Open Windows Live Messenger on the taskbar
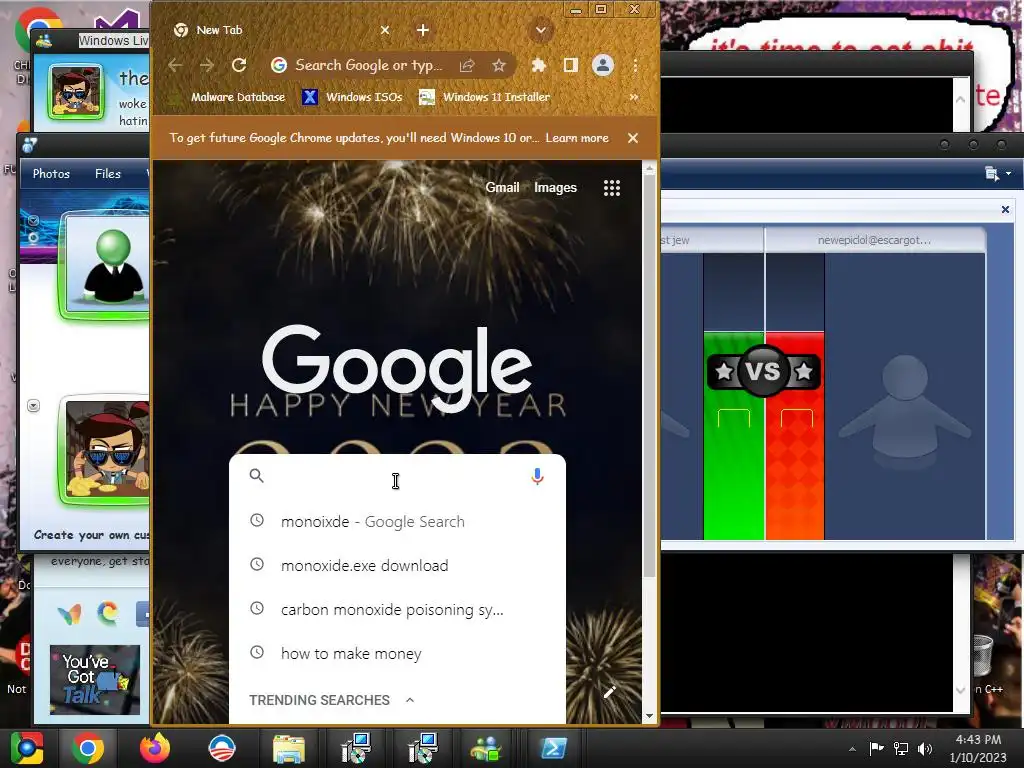Image resolution: width=1024 pixels, height=768 pixels. coord(487,748)
